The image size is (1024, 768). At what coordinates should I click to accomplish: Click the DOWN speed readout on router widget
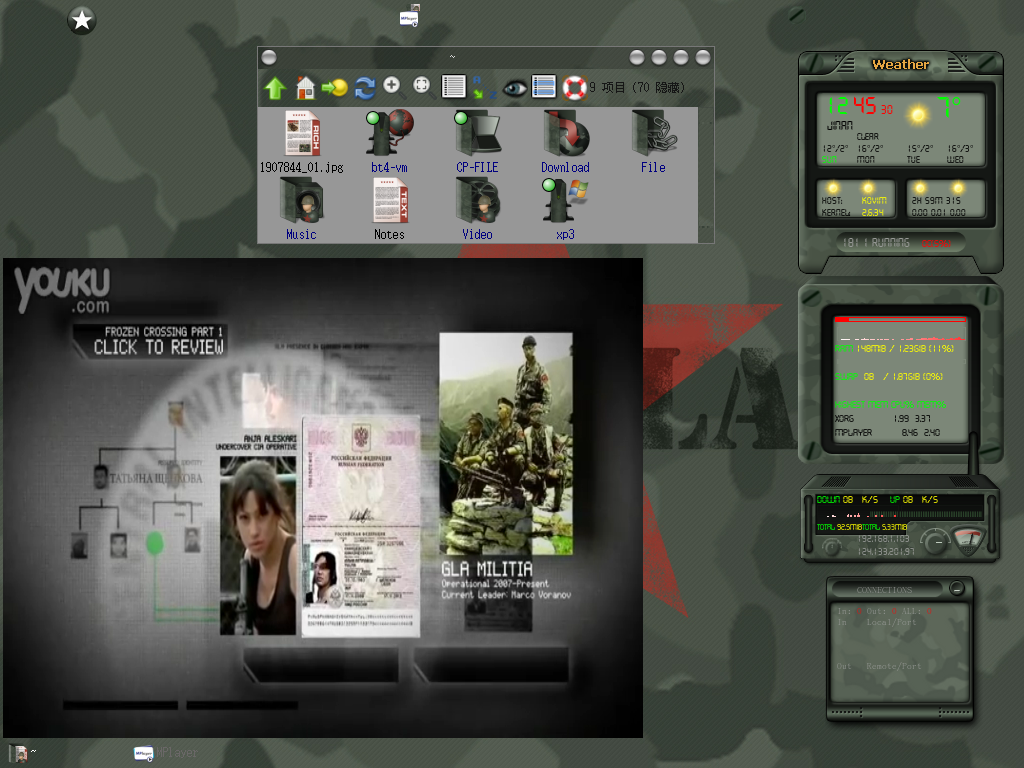(847, 500)
